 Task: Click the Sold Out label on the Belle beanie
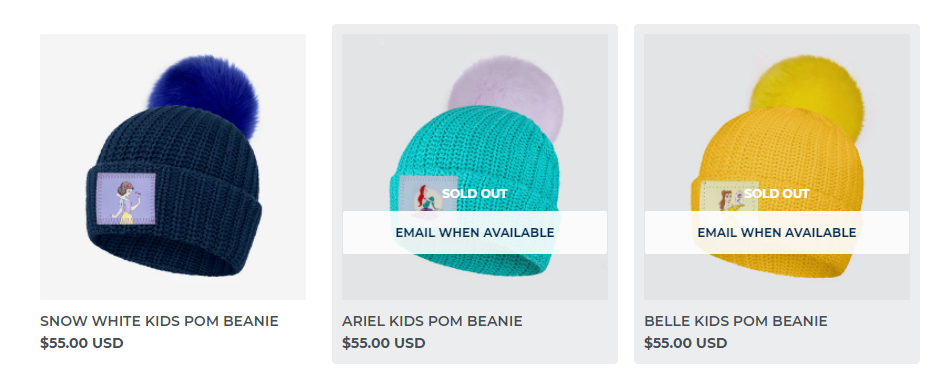776,194
